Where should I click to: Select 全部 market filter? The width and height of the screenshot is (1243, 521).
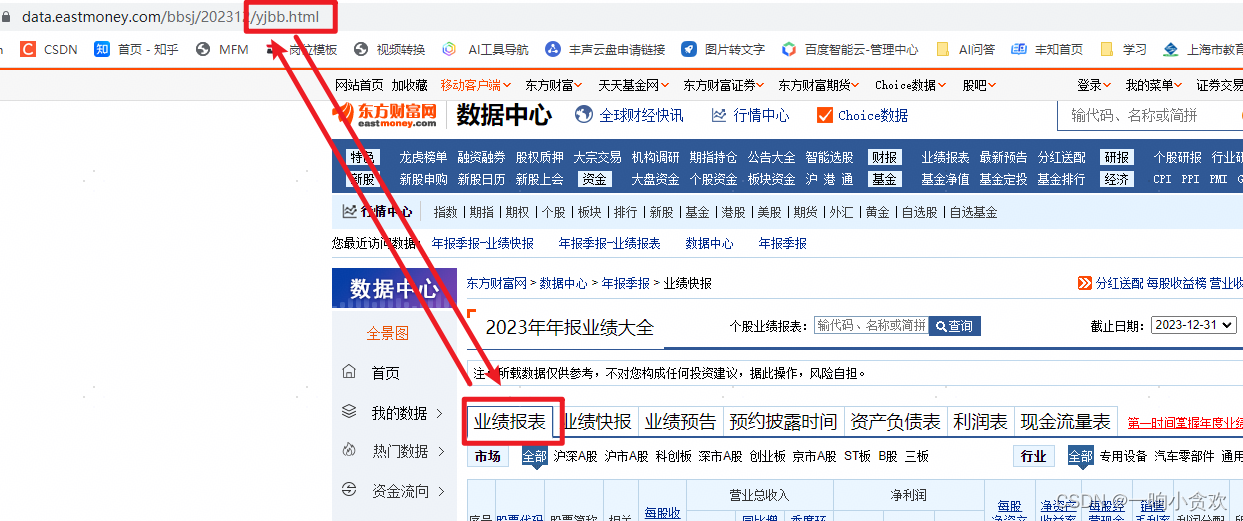pos(534,456)
